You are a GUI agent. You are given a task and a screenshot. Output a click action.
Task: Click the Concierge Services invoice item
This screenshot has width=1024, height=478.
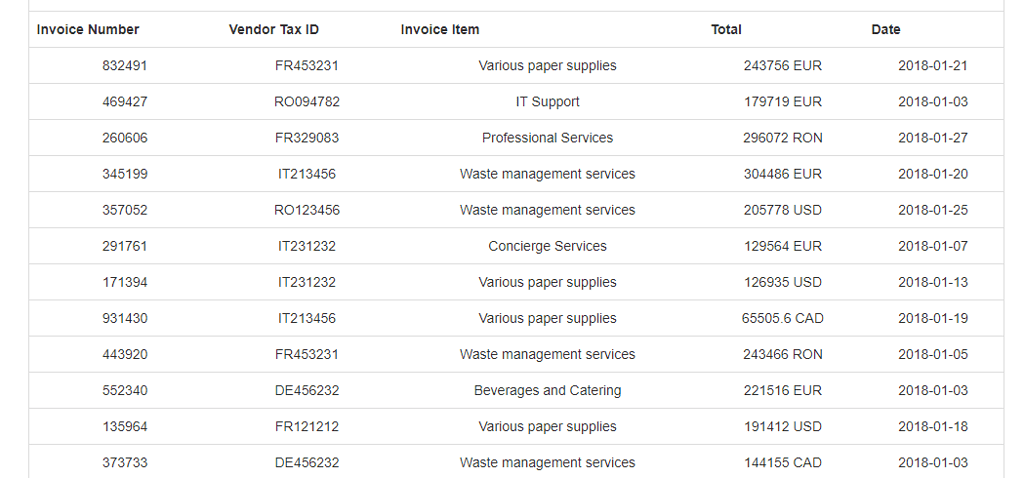click(547, 246)
